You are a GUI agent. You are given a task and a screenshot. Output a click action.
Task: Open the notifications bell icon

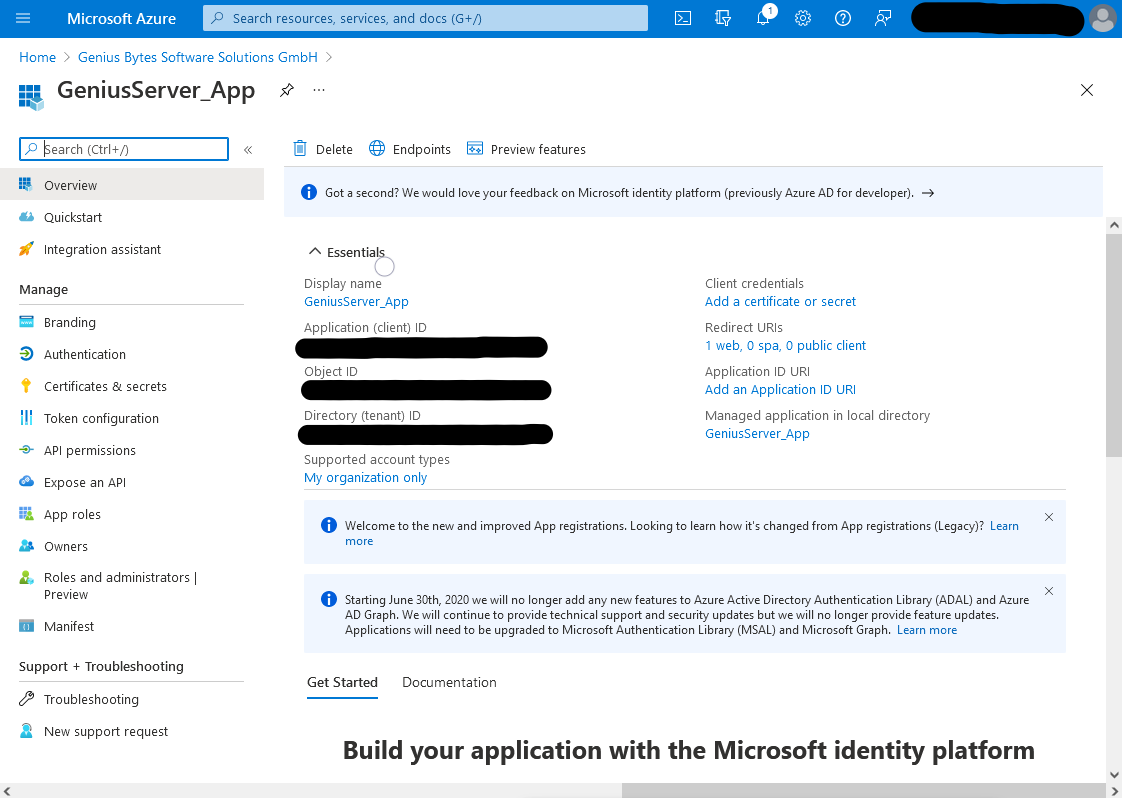pyautogui.click(x=764, y=17)
